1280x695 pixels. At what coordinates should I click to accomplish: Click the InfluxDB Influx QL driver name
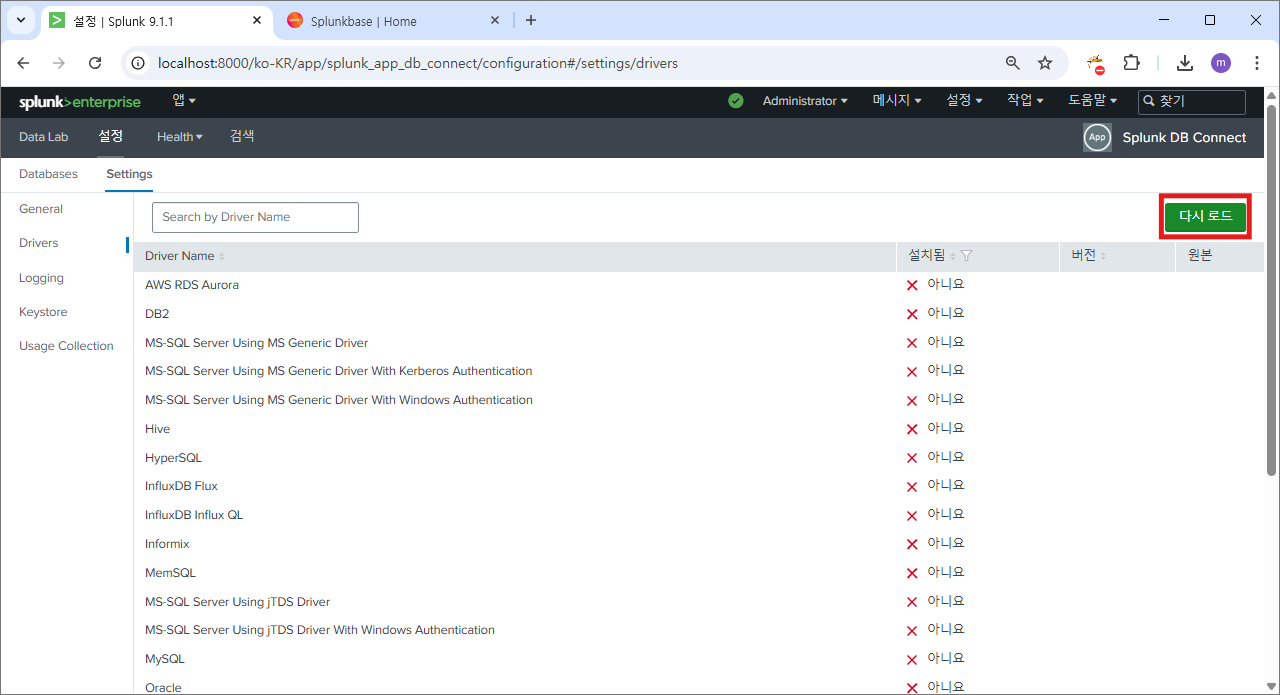[x=194, y=515]
